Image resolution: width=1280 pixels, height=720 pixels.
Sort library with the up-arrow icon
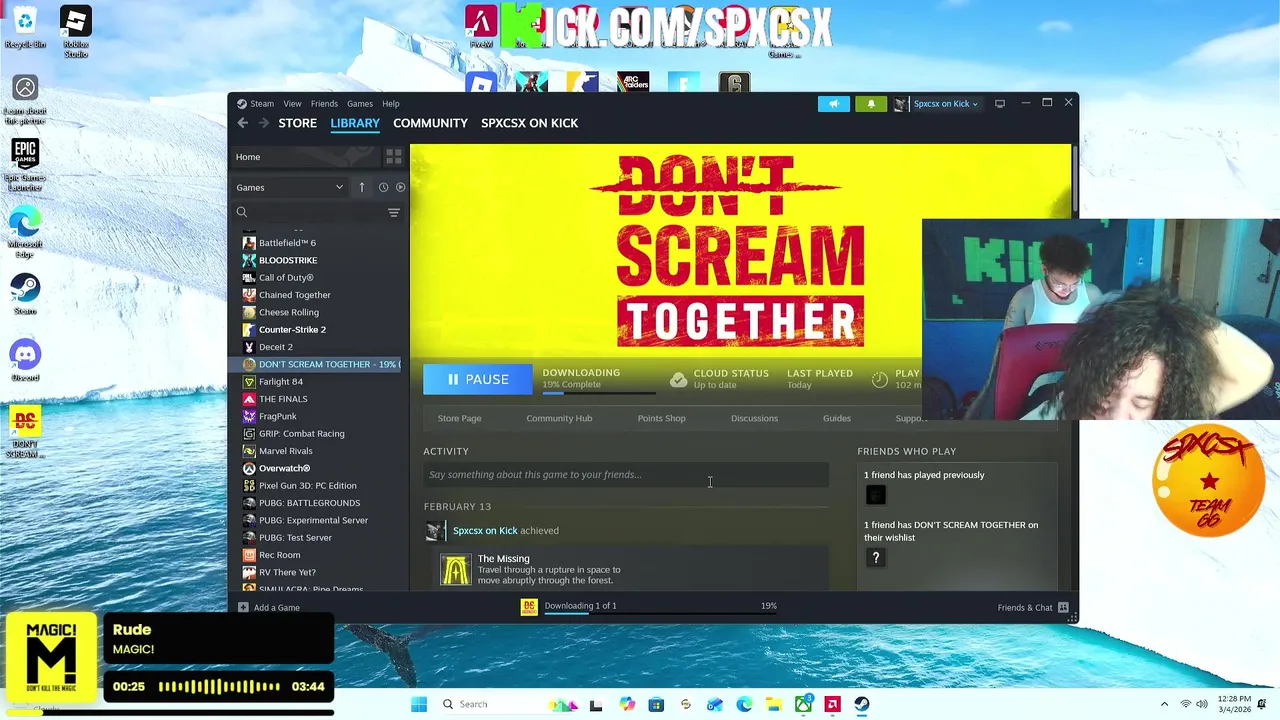click(x=362, y=187)
